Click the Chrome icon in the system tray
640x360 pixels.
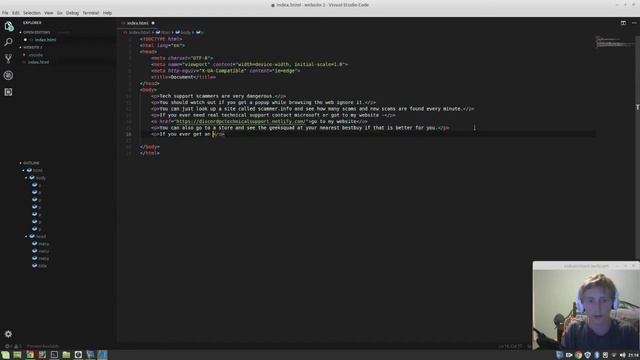pyautogui.click(x=578, y=355)
